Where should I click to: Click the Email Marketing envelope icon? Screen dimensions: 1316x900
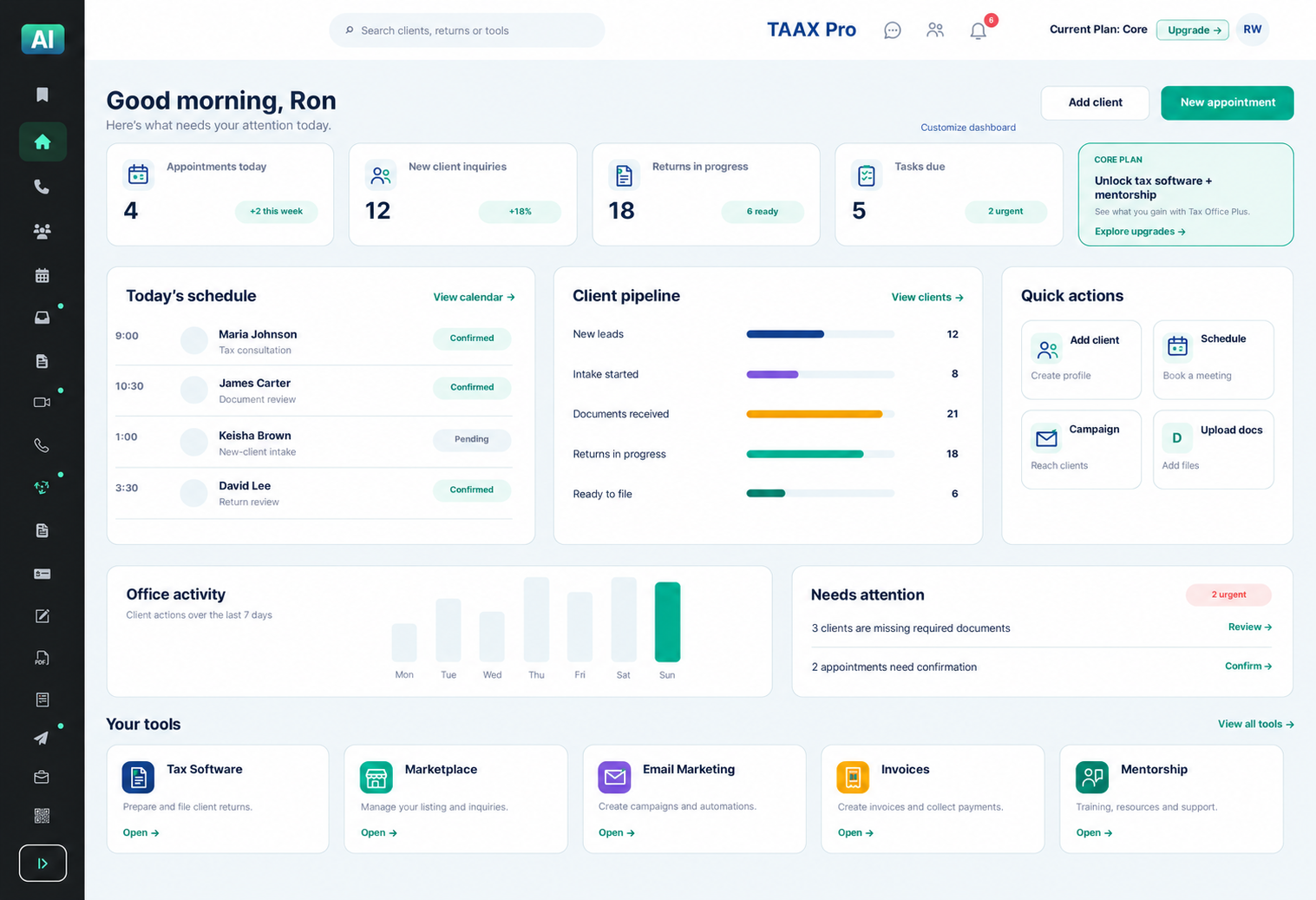(614, 777)
